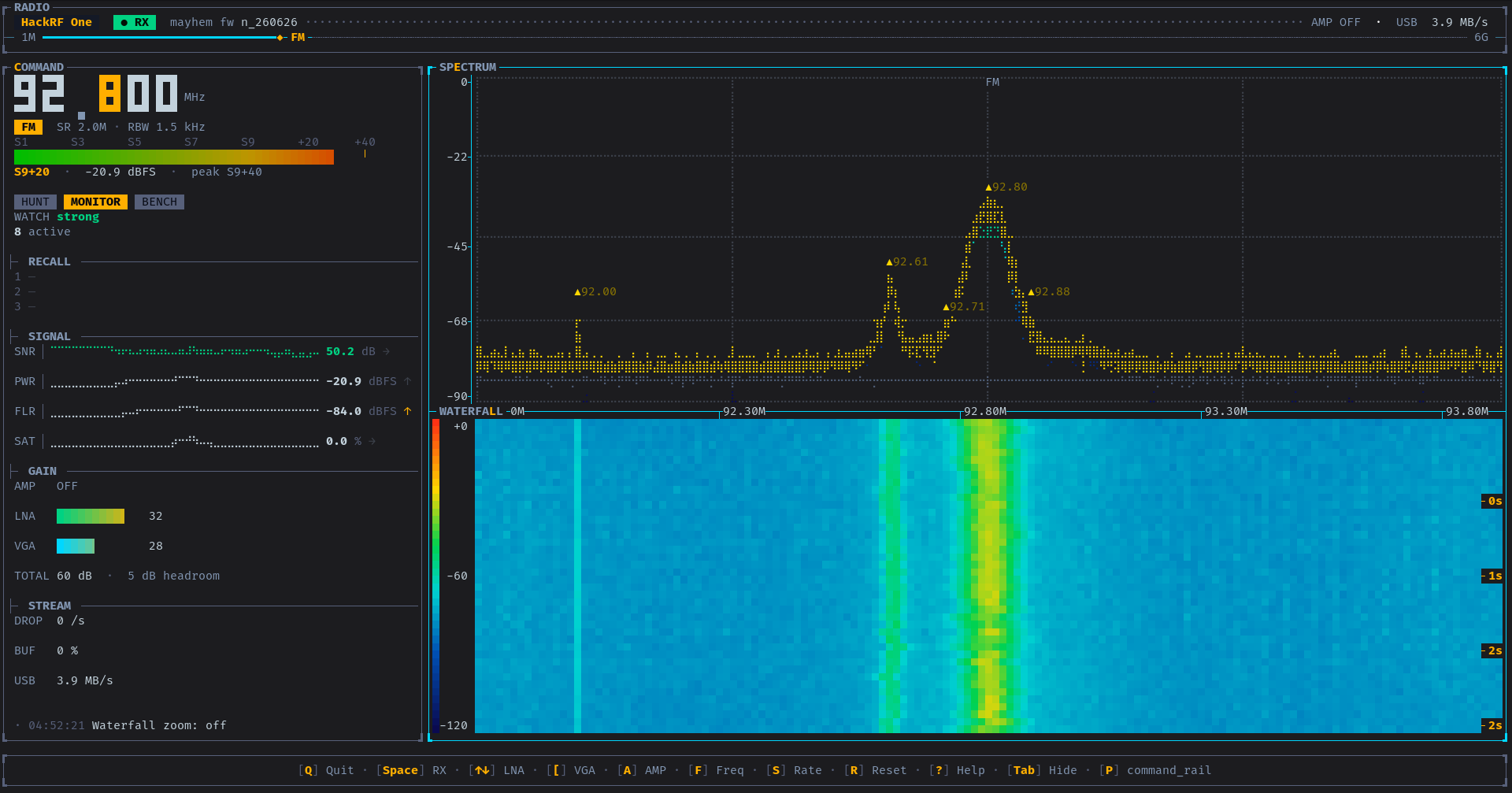Click the [Tab] Hide shortcut
The image size is (1512, 793).
point(1042,770)
